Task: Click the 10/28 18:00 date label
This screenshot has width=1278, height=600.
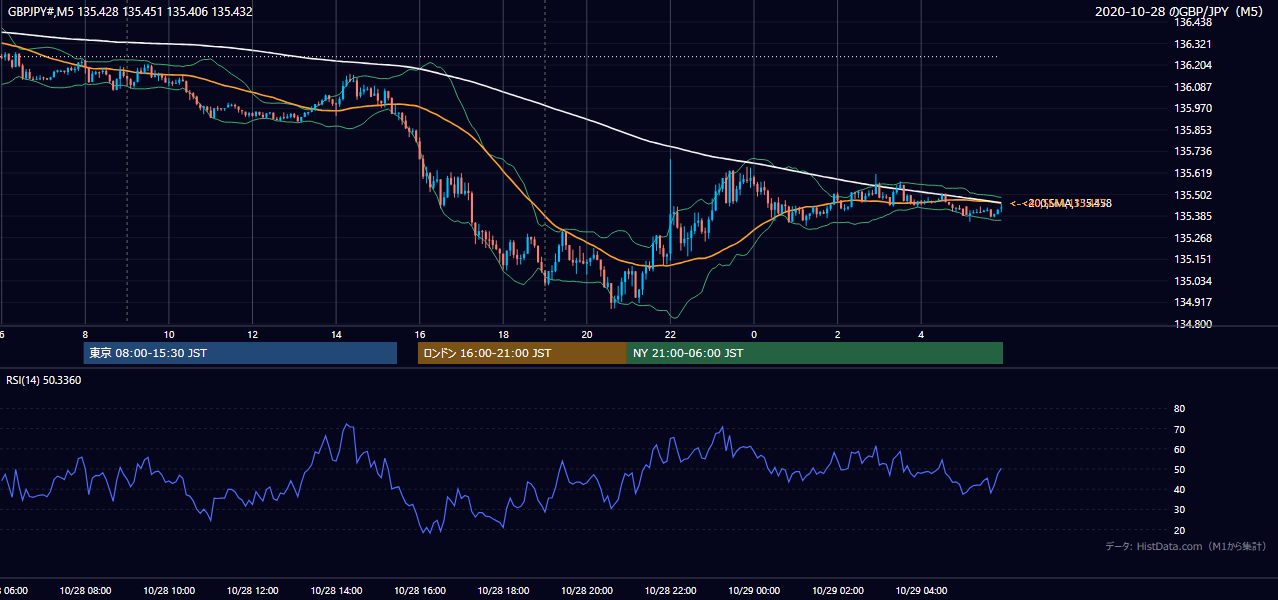Action: point(503,591)
